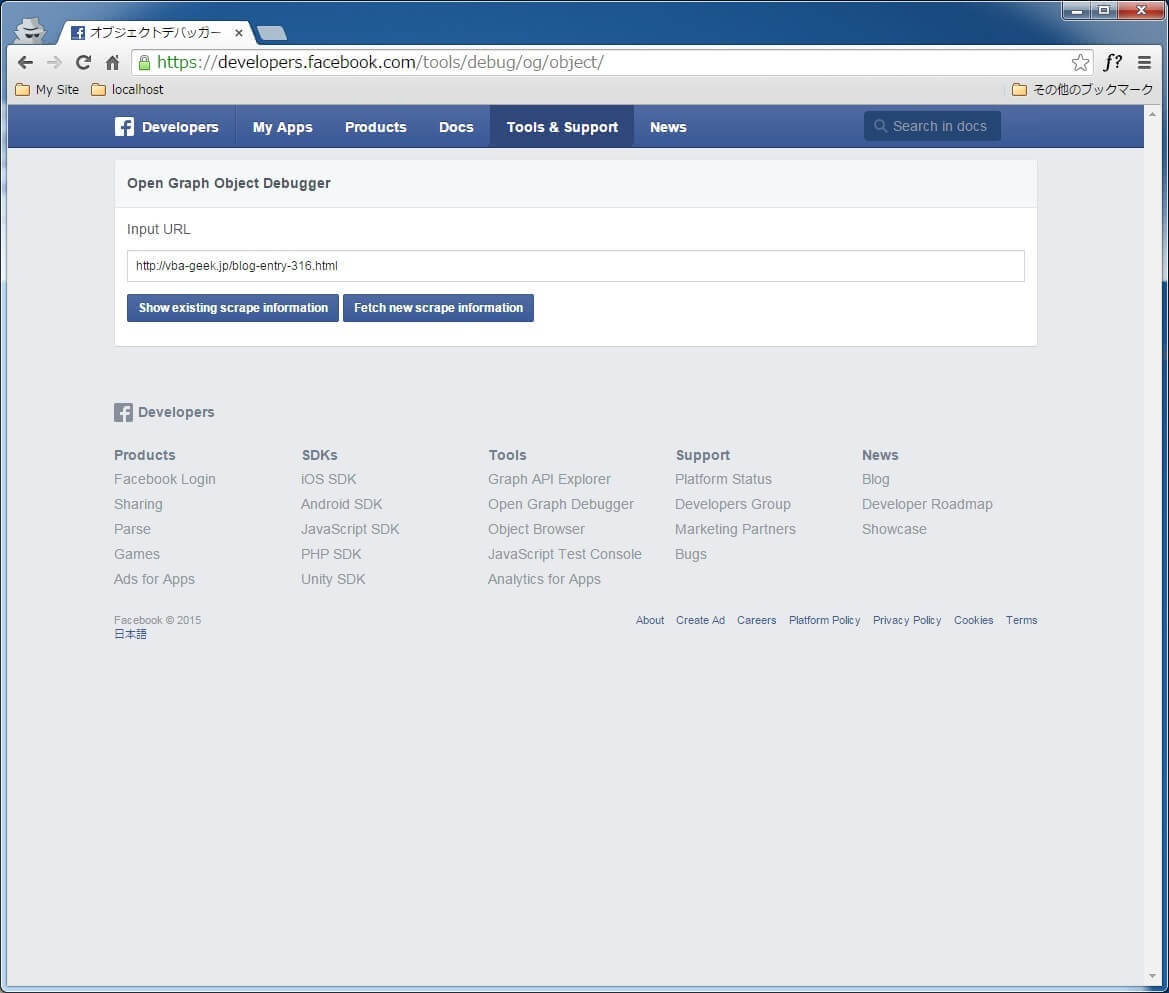Select Tools & Support in navbar
This screenshot has width=1169, height=993.
point(562,127)
